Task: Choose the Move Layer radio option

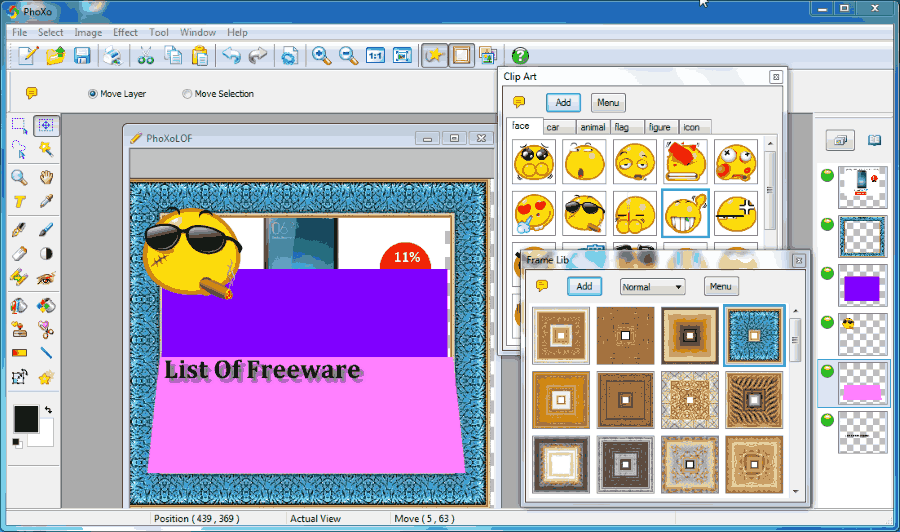Action: 117,94
